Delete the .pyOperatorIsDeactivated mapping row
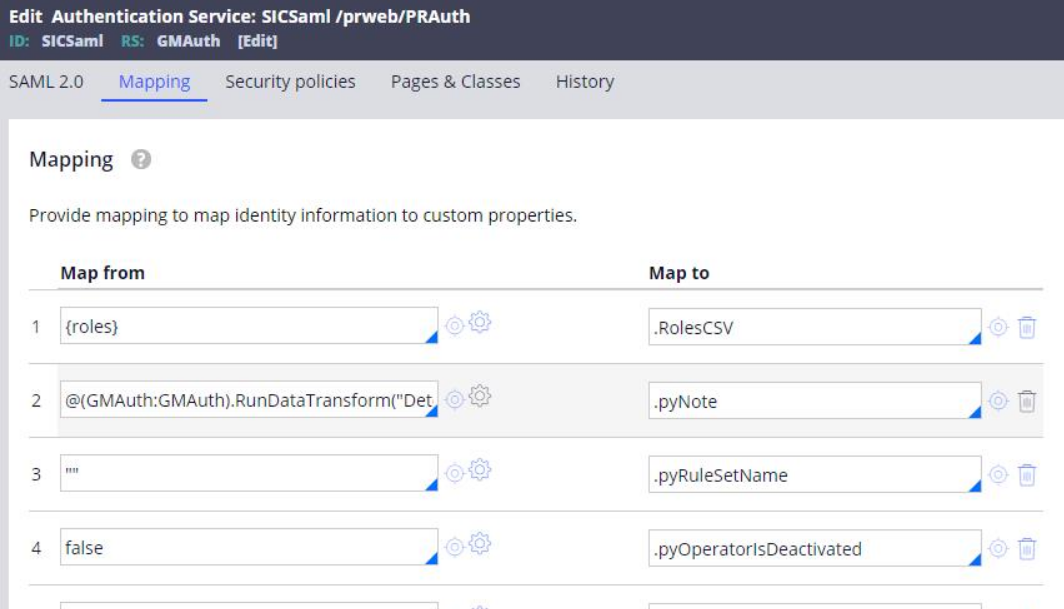The image size is (1064, 609). coord(1027,548)
